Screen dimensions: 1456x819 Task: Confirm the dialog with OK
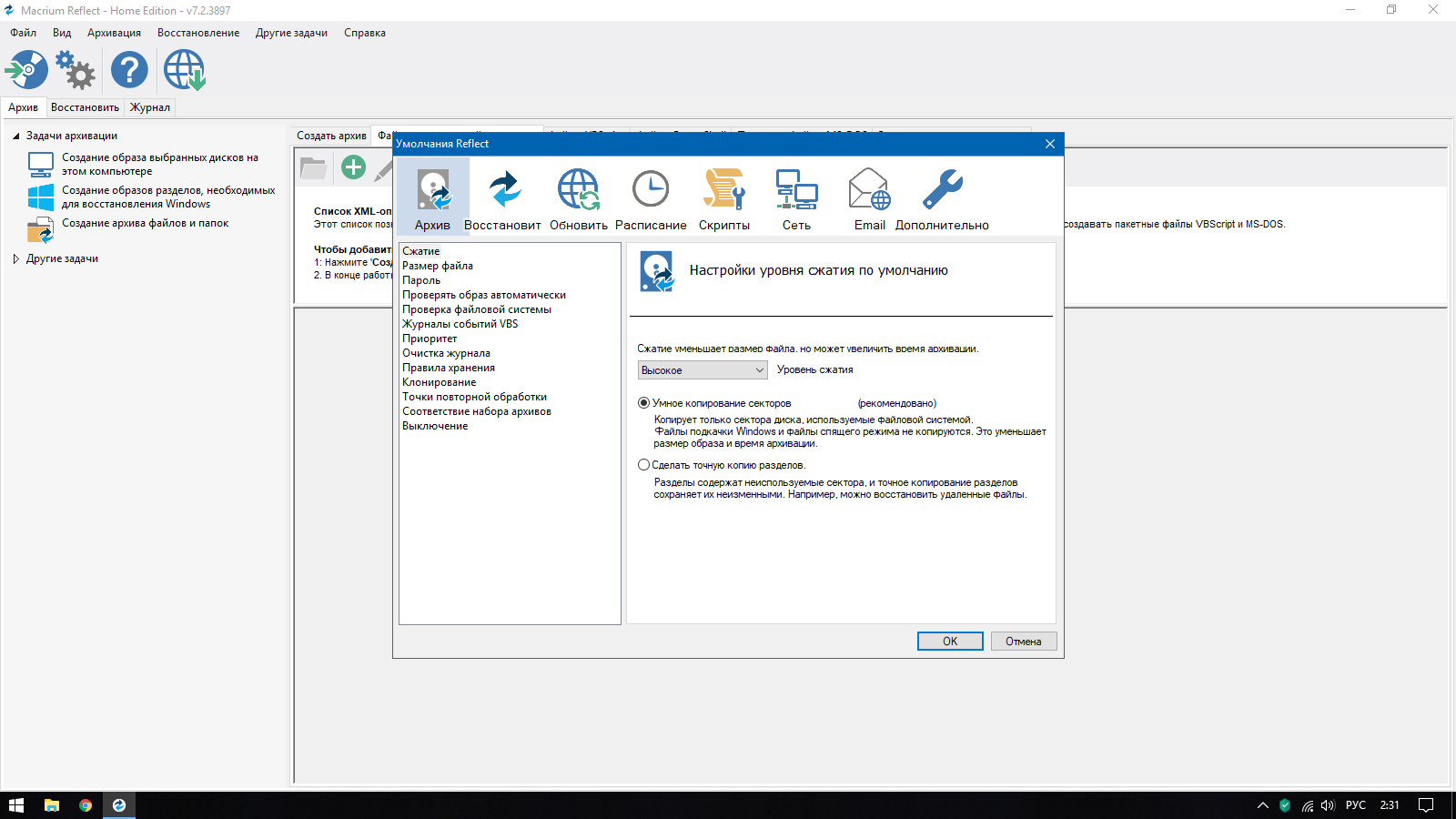[950, 642]
